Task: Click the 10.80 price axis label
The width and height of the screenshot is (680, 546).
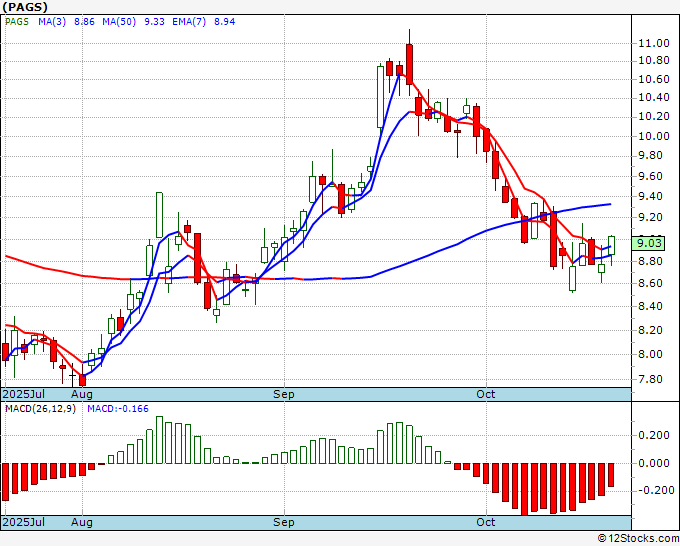Action: pyautogui.click(x=654, y=61)
